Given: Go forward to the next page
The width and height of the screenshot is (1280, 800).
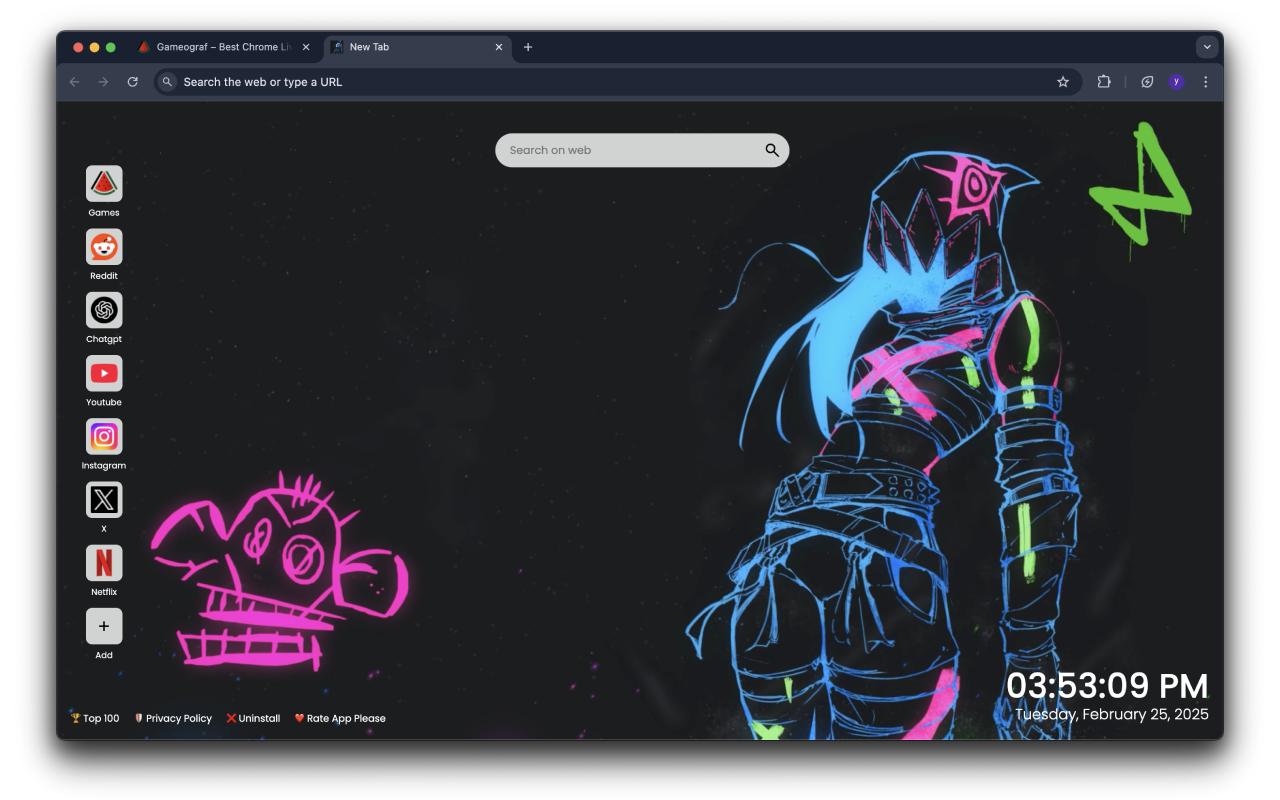Looking at the screenshot, I should [103, 82].
